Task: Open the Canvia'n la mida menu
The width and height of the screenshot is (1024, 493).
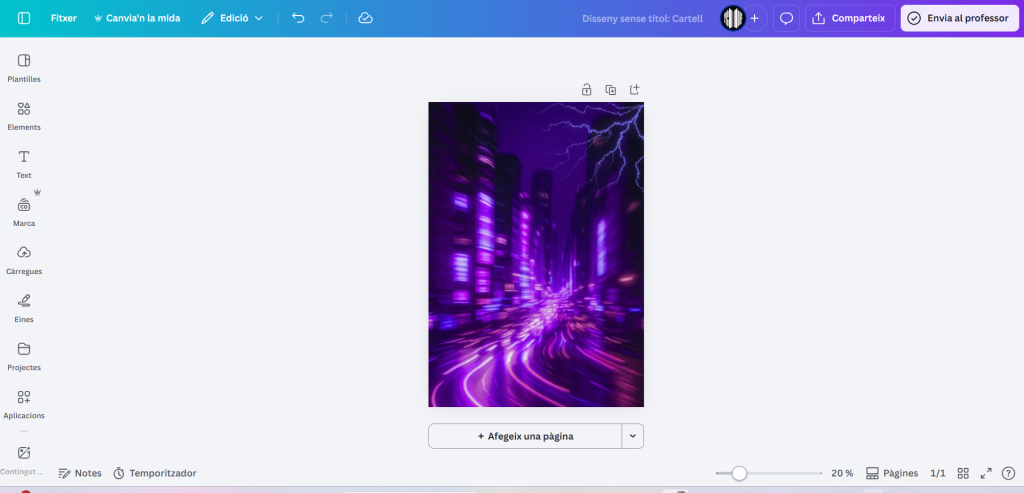Action: (x=137, y=18)
